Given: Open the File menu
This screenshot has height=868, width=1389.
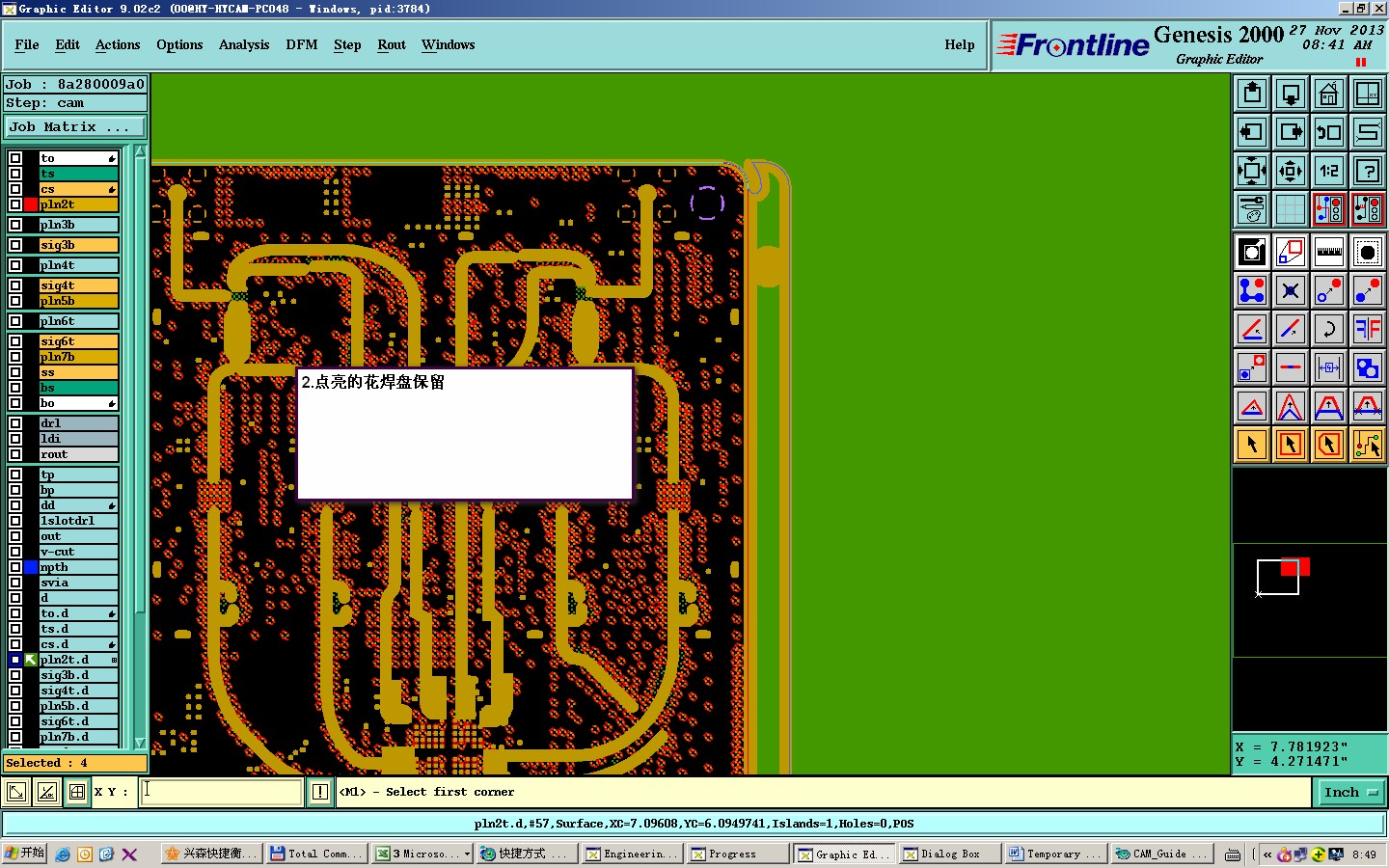Looking at the screenshot, I should (x=27, y=44).
